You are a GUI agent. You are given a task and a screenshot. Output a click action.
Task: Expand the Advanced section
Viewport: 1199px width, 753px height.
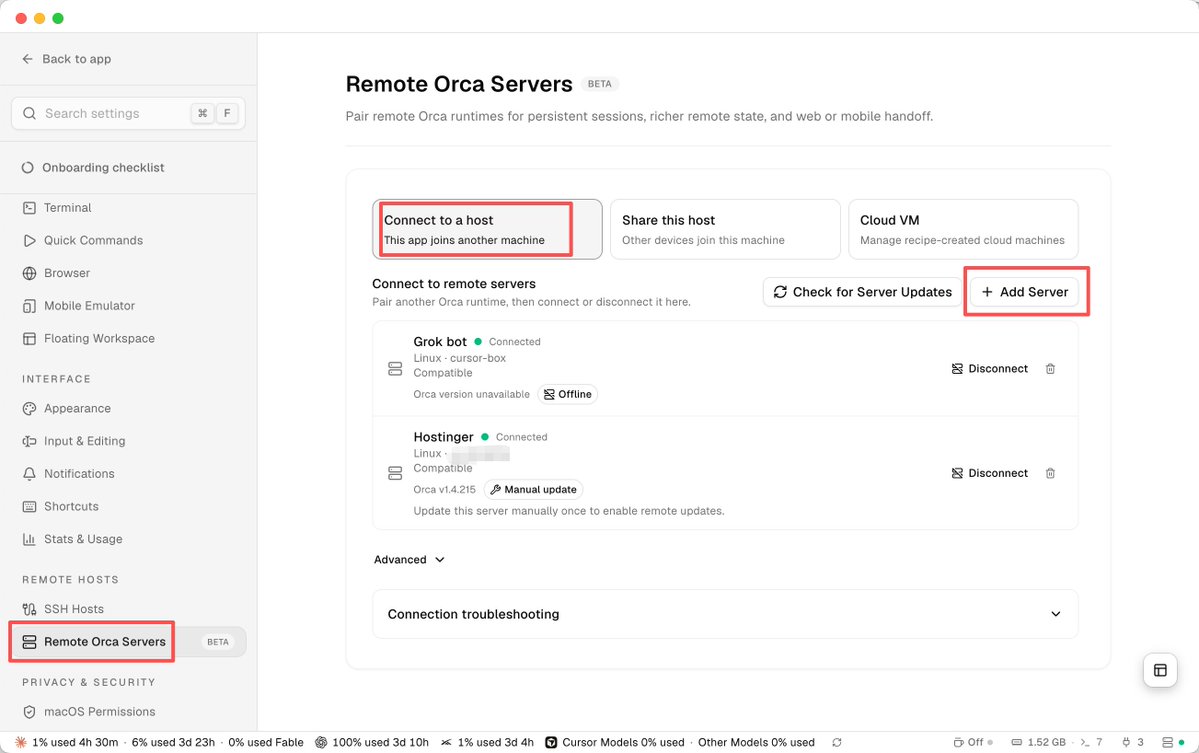(x=409, y=560)
